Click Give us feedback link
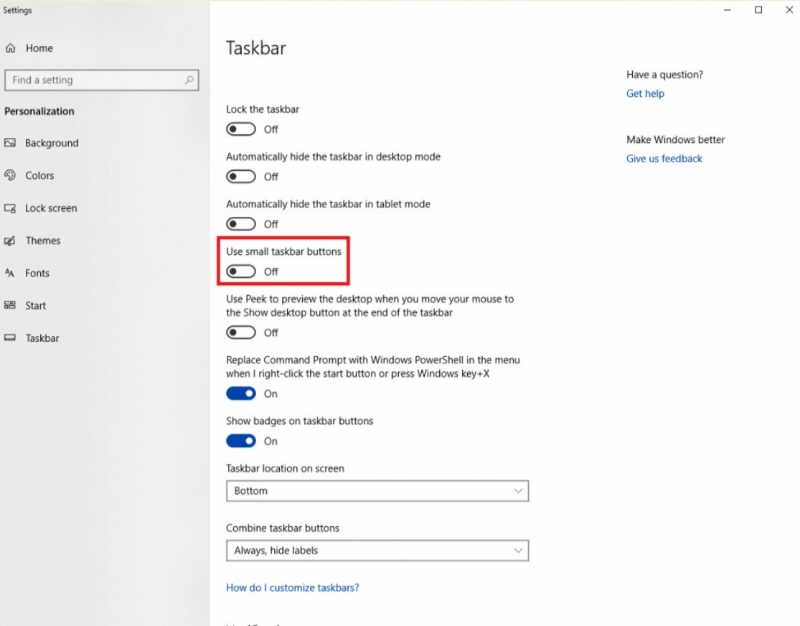 tap(664, 159)
